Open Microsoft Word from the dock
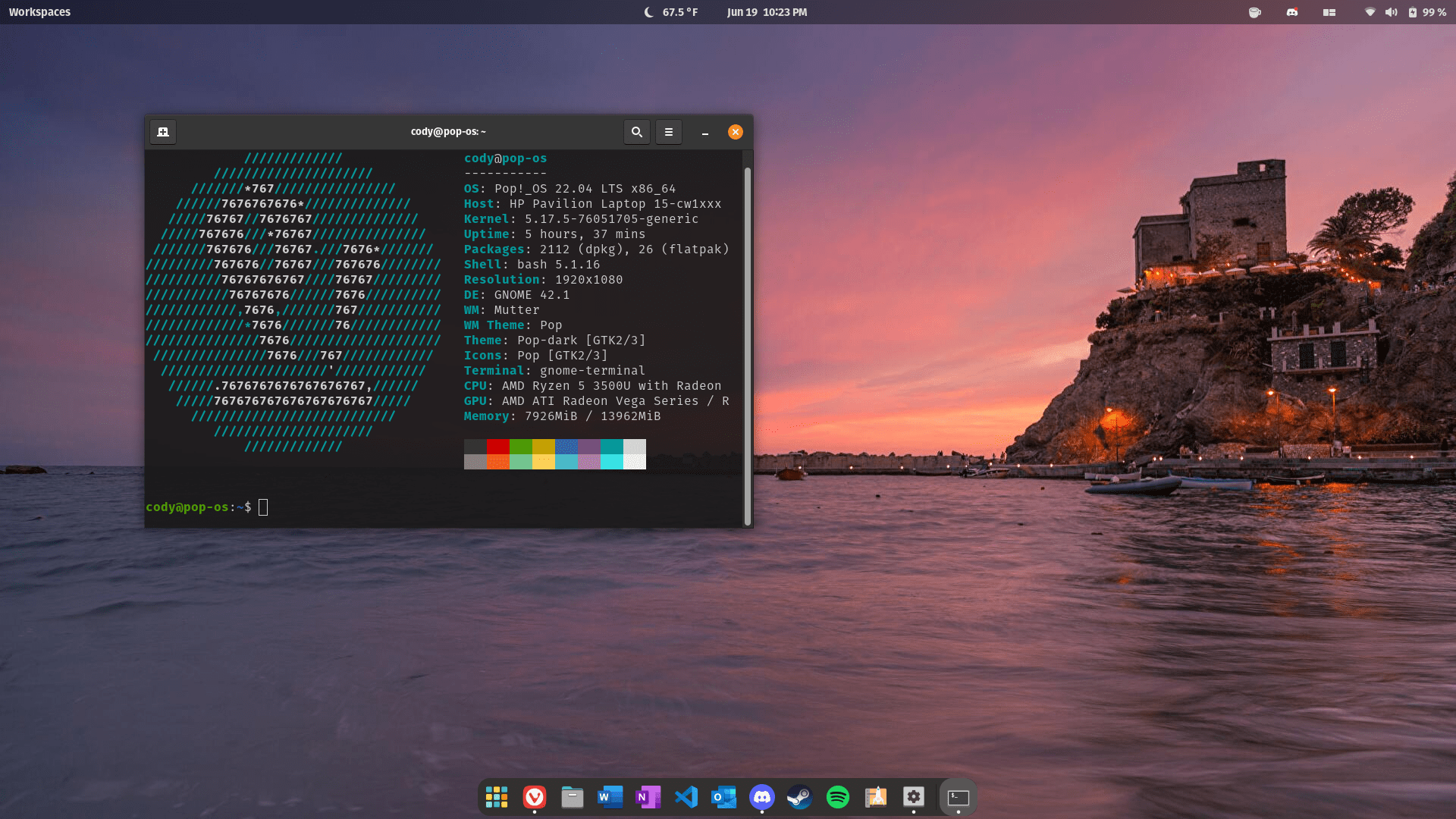This screenshot has width=1456, height=819. pyautogui.click(x=610, y=797)
